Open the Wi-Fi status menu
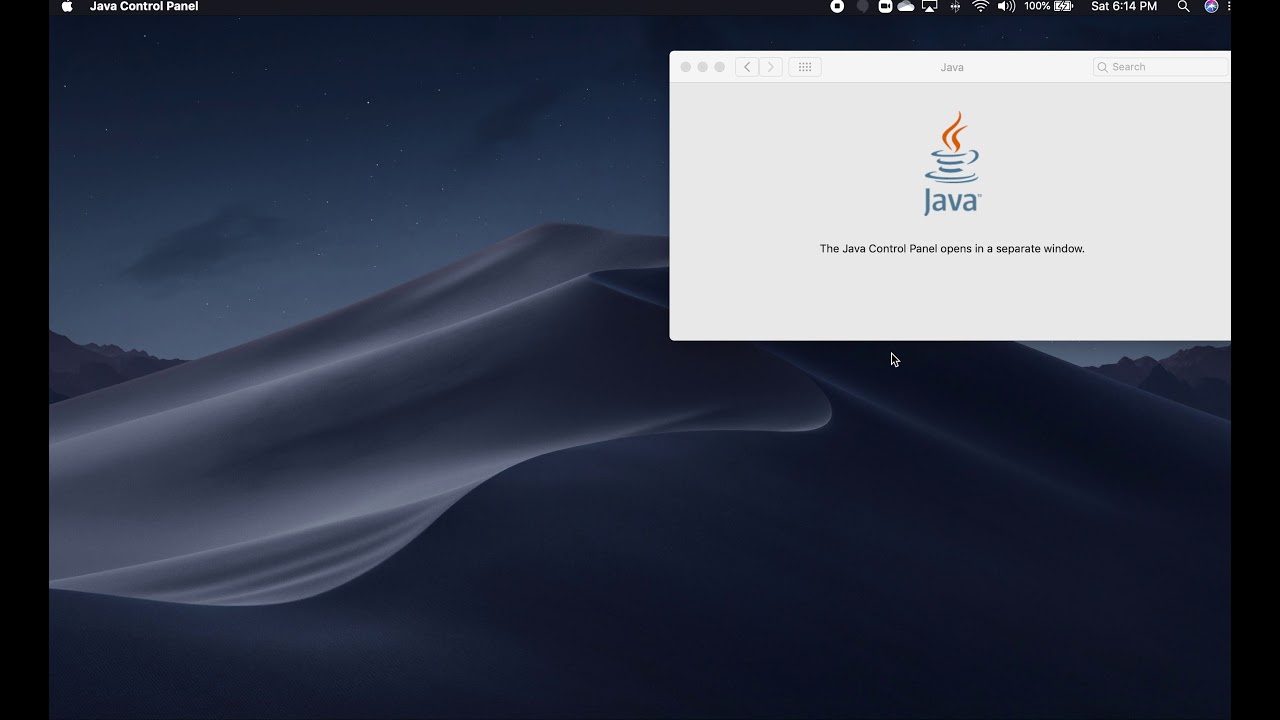 981,6
